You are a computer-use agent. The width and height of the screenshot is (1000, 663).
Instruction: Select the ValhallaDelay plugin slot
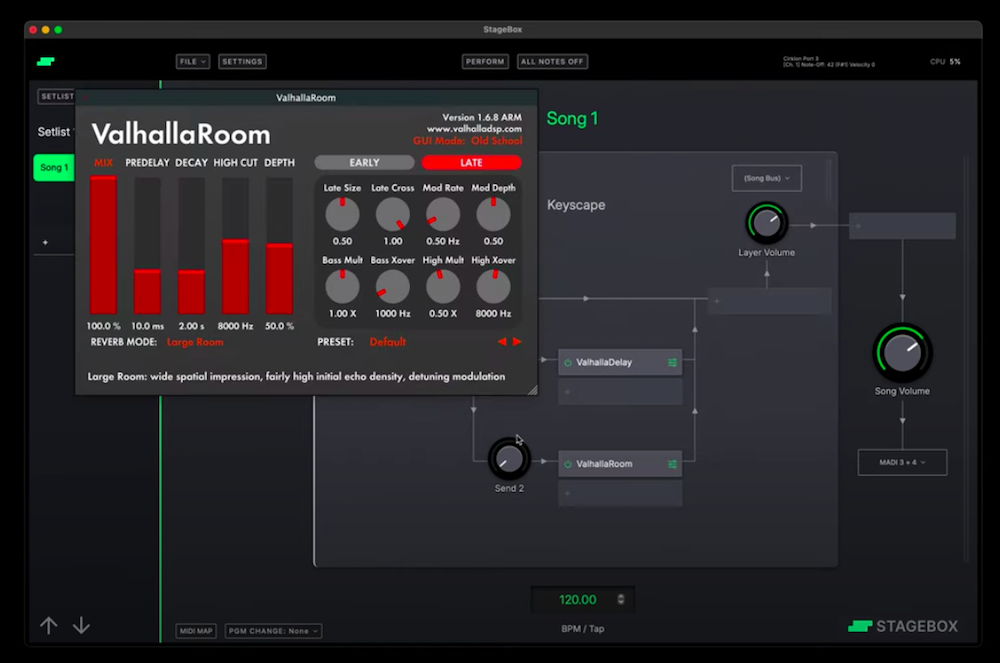[620, 362]
